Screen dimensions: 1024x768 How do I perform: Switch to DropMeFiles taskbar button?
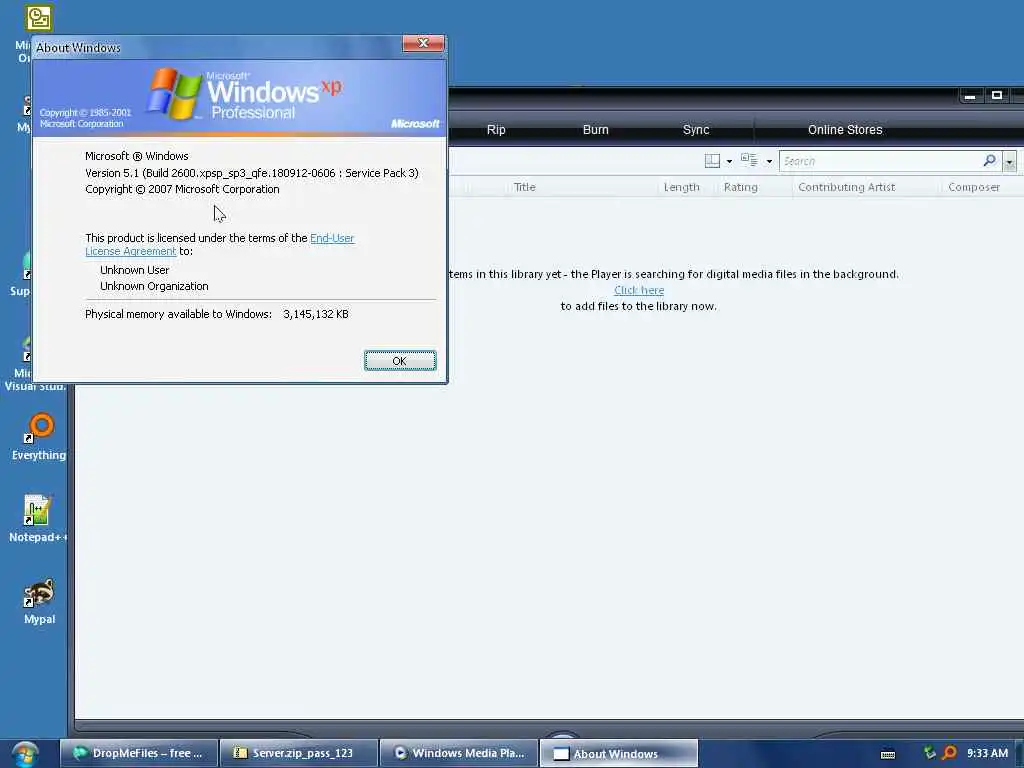point(138,753)
